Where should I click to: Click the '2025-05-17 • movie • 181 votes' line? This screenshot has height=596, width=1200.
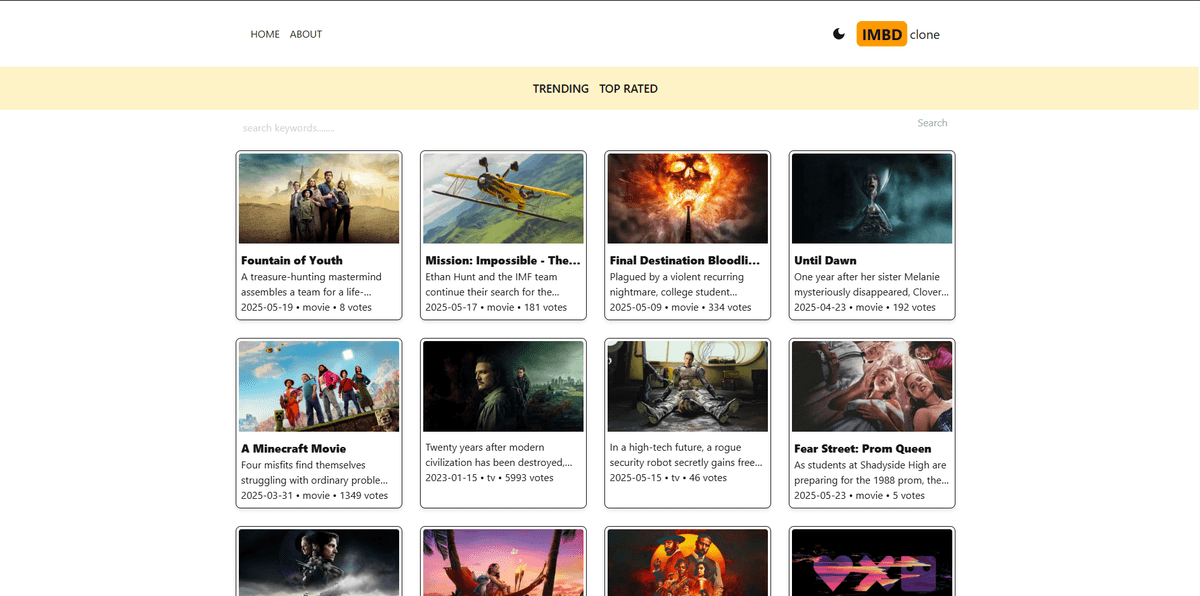[x=496, y=307]
